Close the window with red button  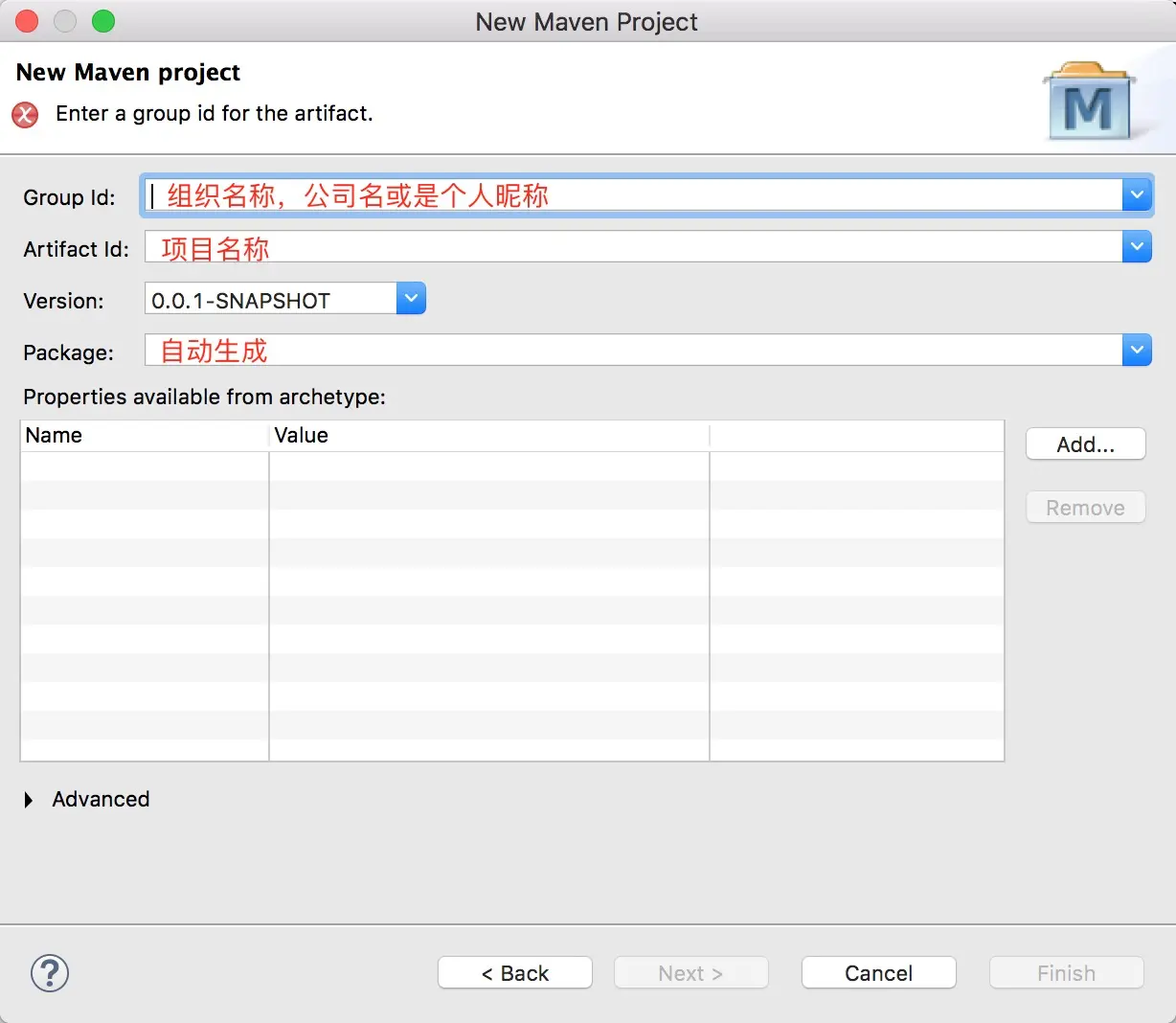pyautogui.click(x=27, y=21)
